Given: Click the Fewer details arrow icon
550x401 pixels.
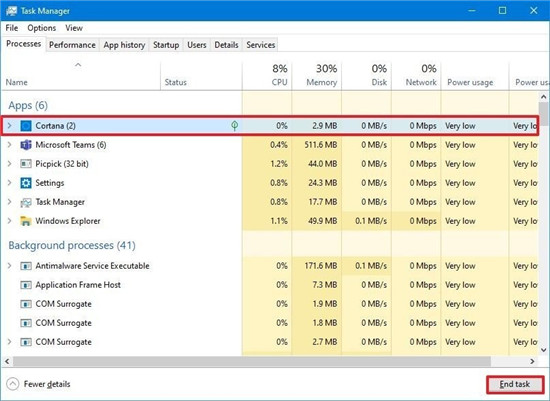Looking at the screenshot, I should [x=13, y=384].
